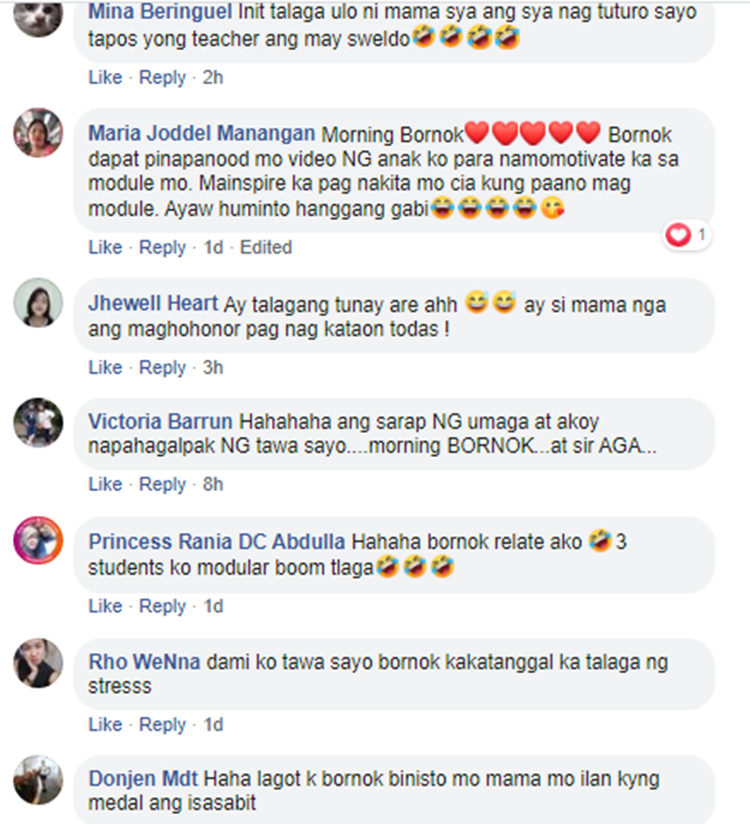The image size is (750, 824).
Task: Open Donjen Mdt's name link
Action: [x=143, y=778]
